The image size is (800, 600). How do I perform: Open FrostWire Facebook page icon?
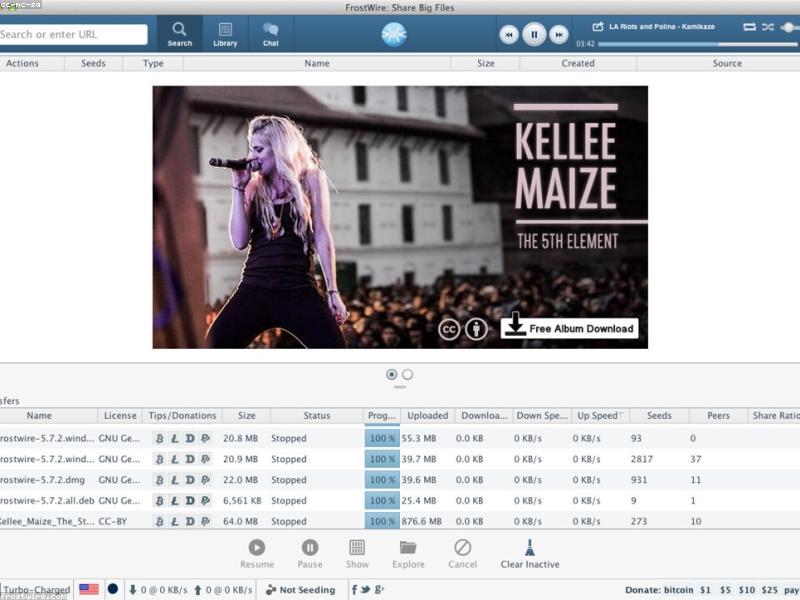coord(354,590)
